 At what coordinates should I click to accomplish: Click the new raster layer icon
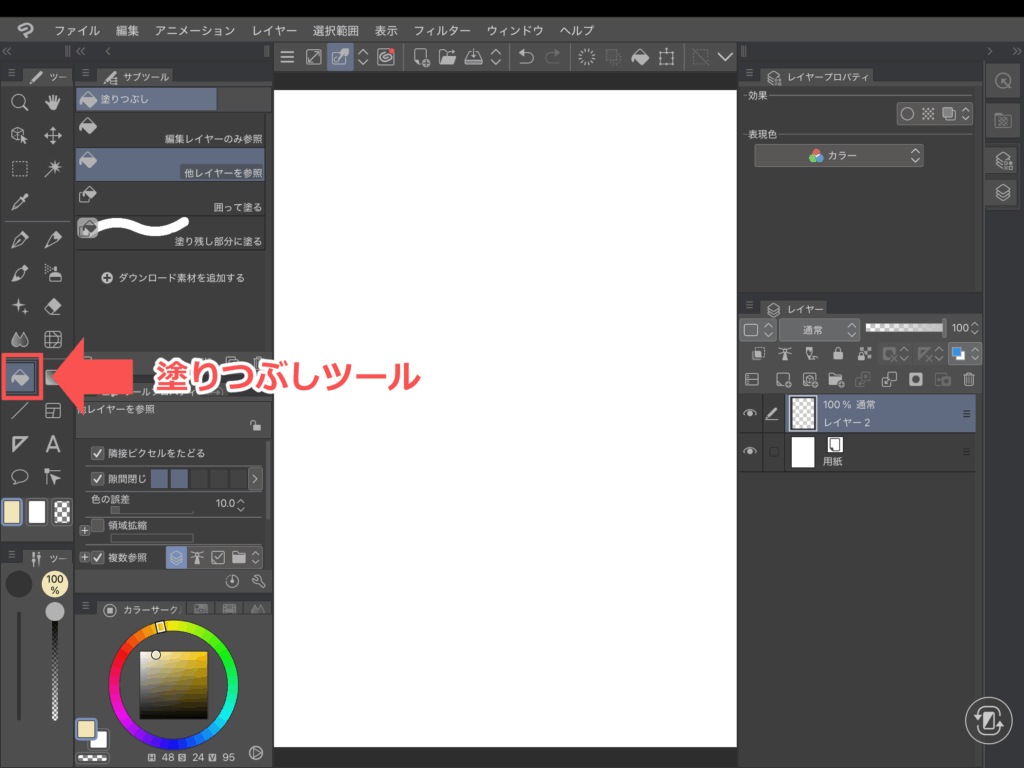tap(784, 380)
